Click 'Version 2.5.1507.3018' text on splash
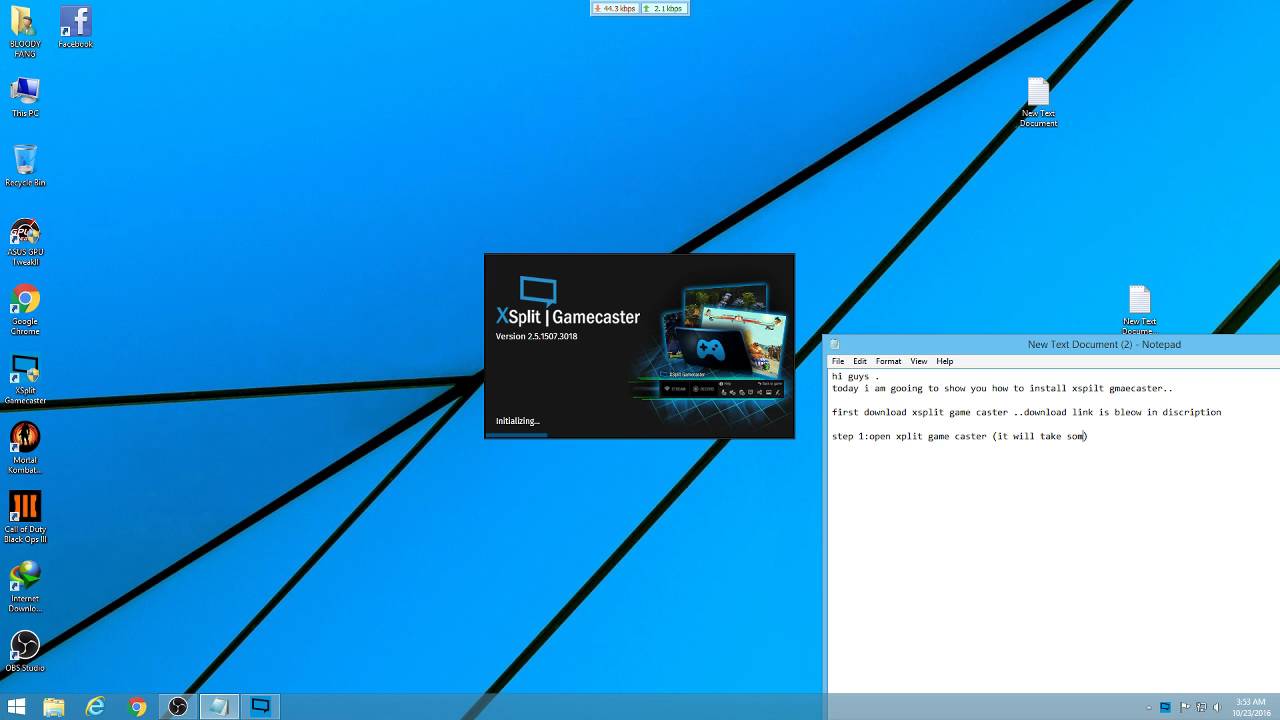 click(x=536, y=336)
